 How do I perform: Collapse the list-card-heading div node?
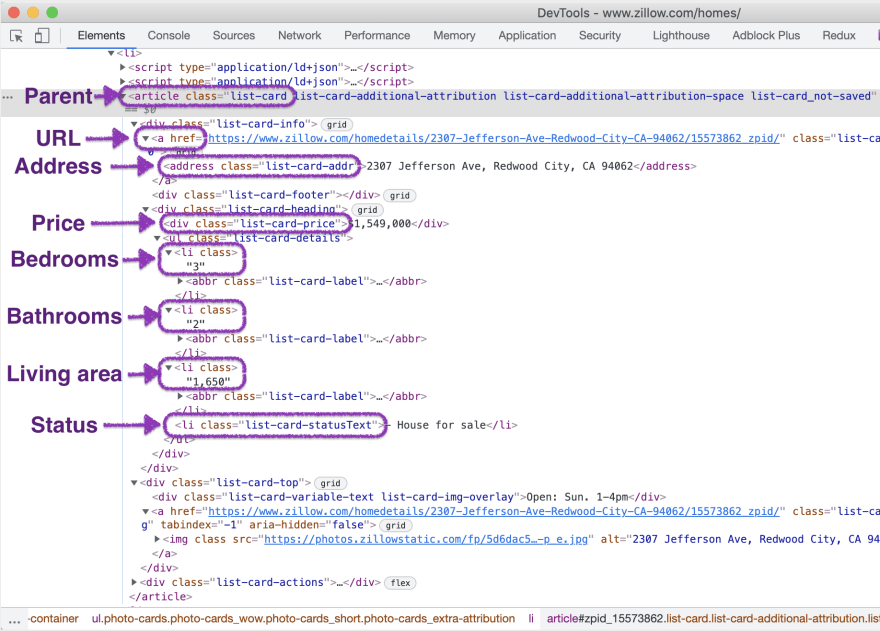coord(145,209)
